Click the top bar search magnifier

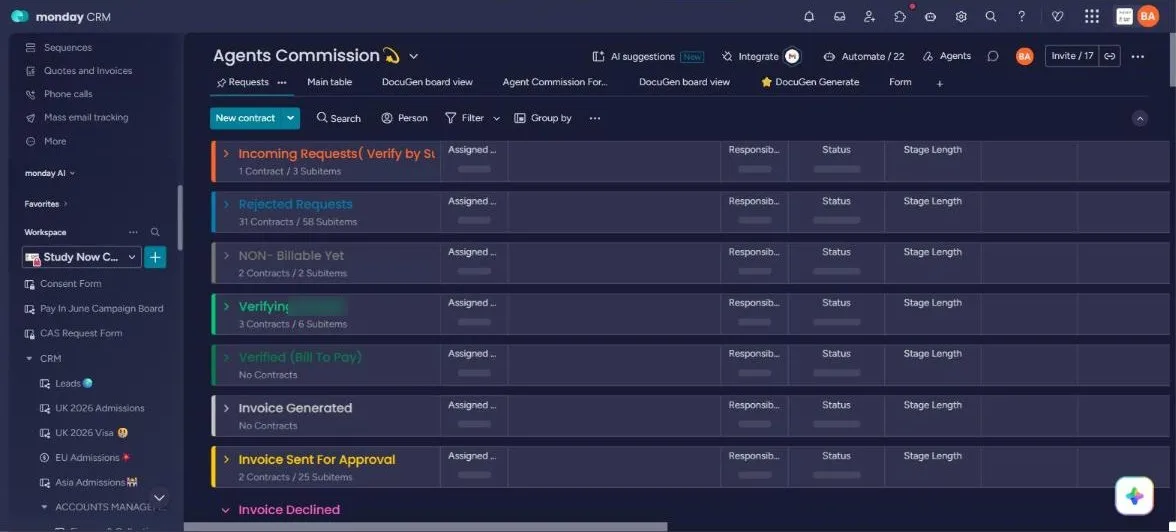point(991,17)
